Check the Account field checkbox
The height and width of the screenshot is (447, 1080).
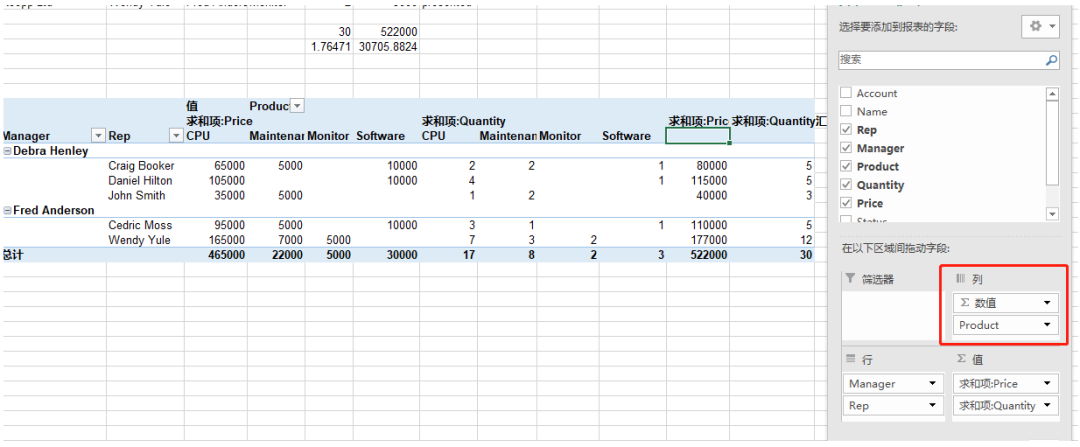coord(845,92)
